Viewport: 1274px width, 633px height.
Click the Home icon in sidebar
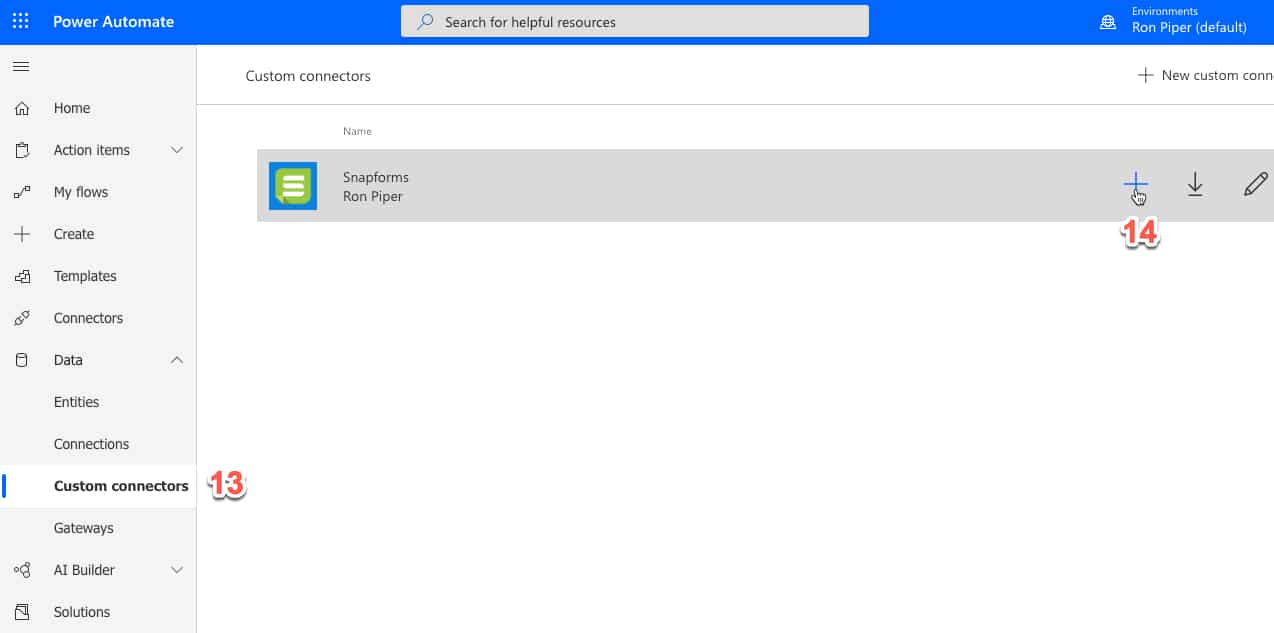22,108
